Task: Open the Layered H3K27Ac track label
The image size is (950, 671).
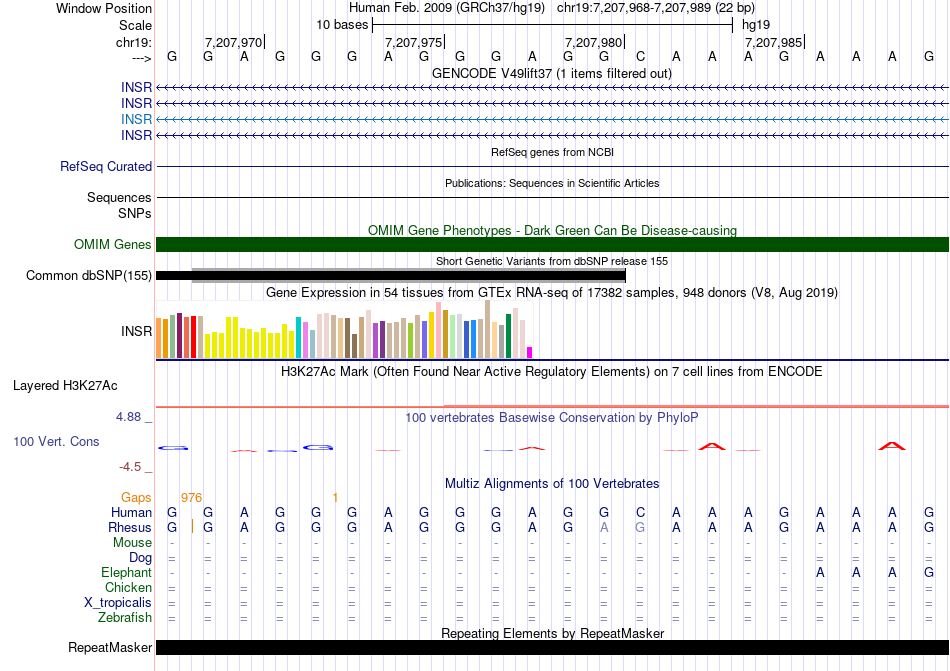Action: (65, 385)
